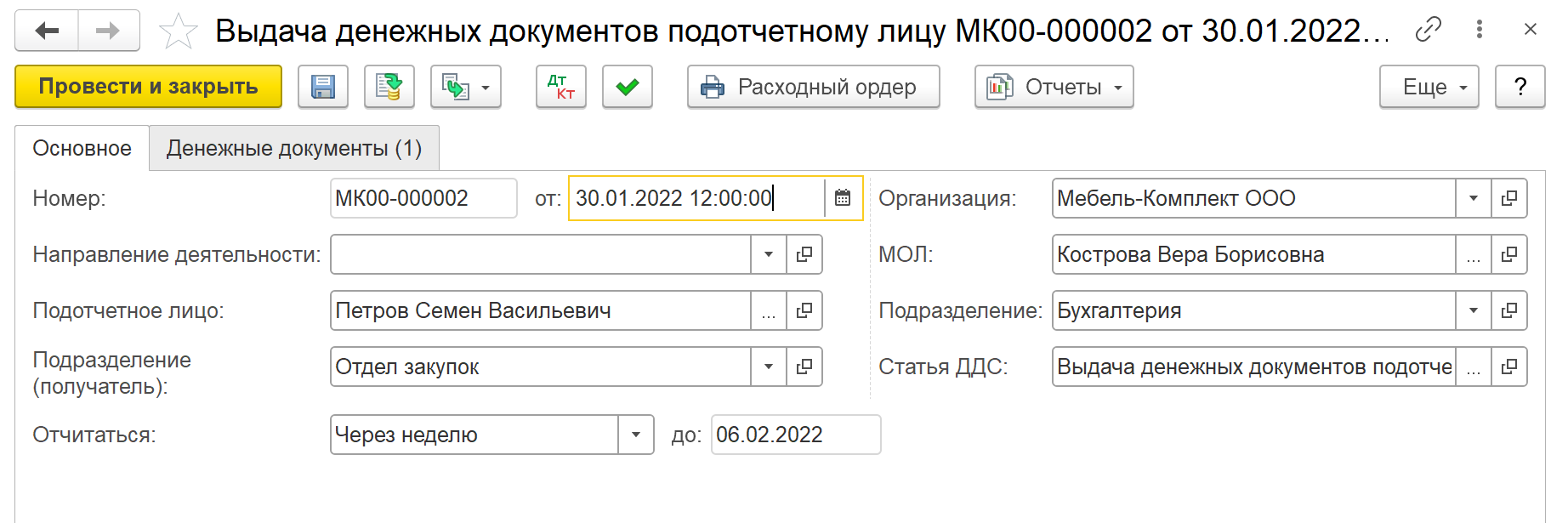Add document to favorites with the star
1568x523 pixels.
[x=178, y=31]
